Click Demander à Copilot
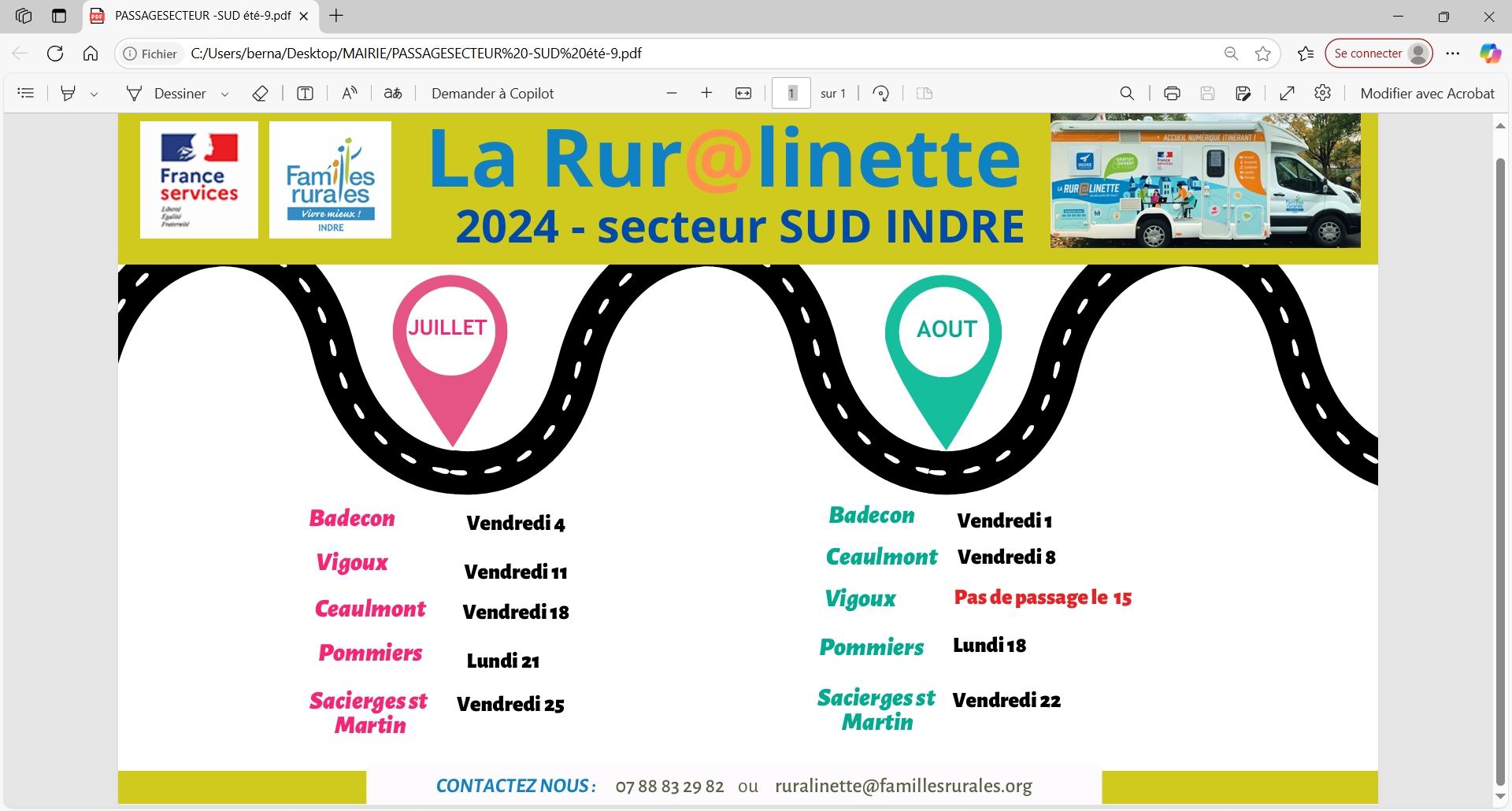 click(492, 93)
